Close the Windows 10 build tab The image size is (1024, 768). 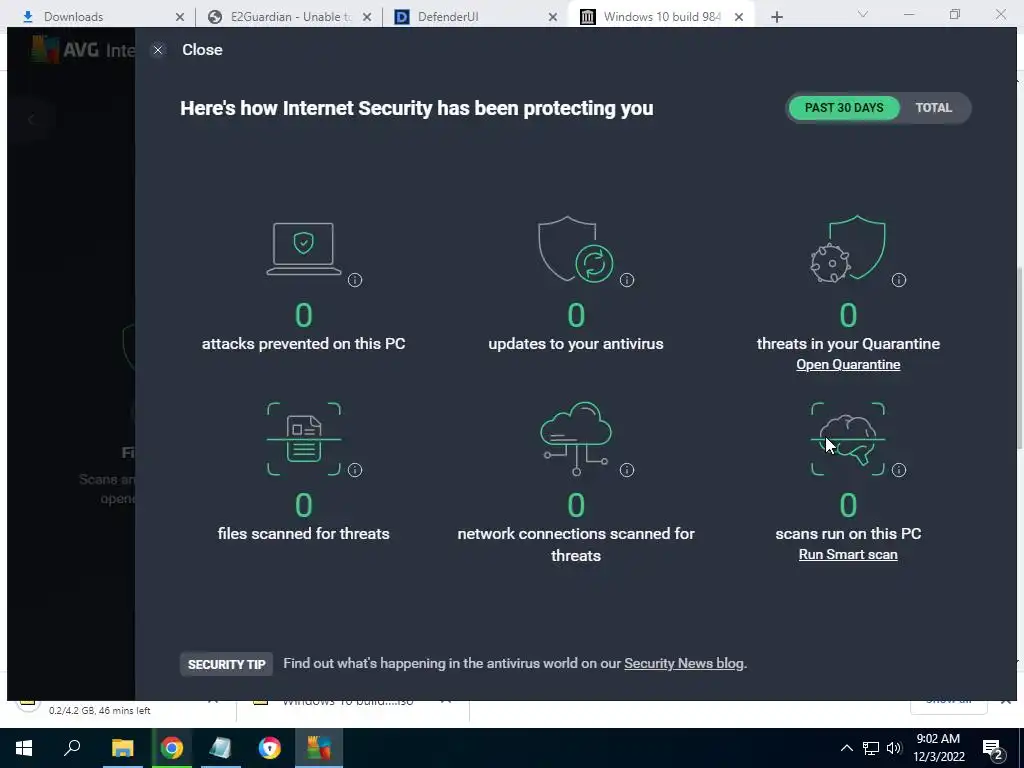click(739, 17)
